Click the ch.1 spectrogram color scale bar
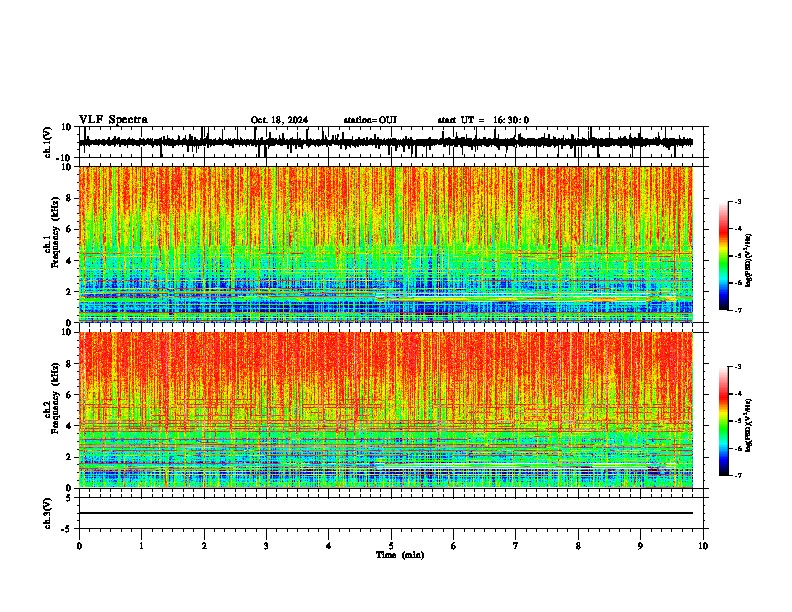This screenshot has height=612, width=792. [724, 256]
